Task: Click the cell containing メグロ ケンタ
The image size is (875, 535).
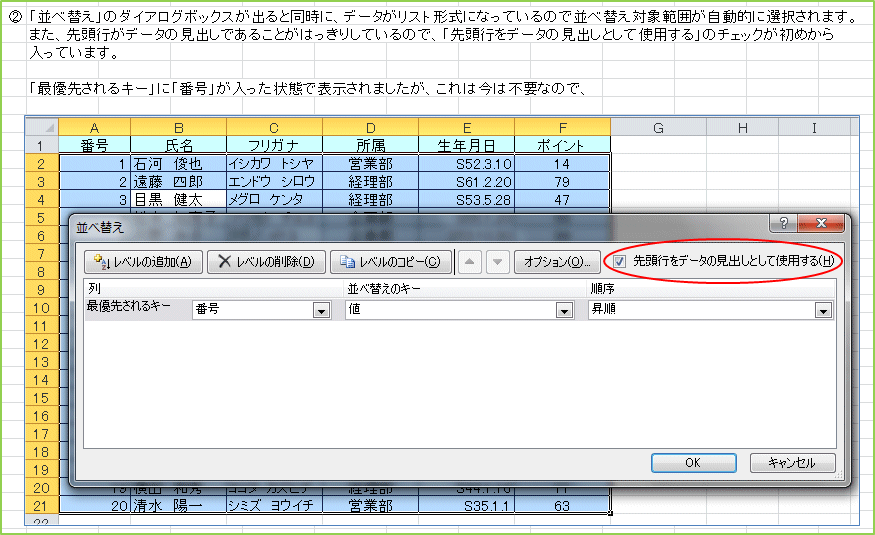Action: (x=274, y=199)
